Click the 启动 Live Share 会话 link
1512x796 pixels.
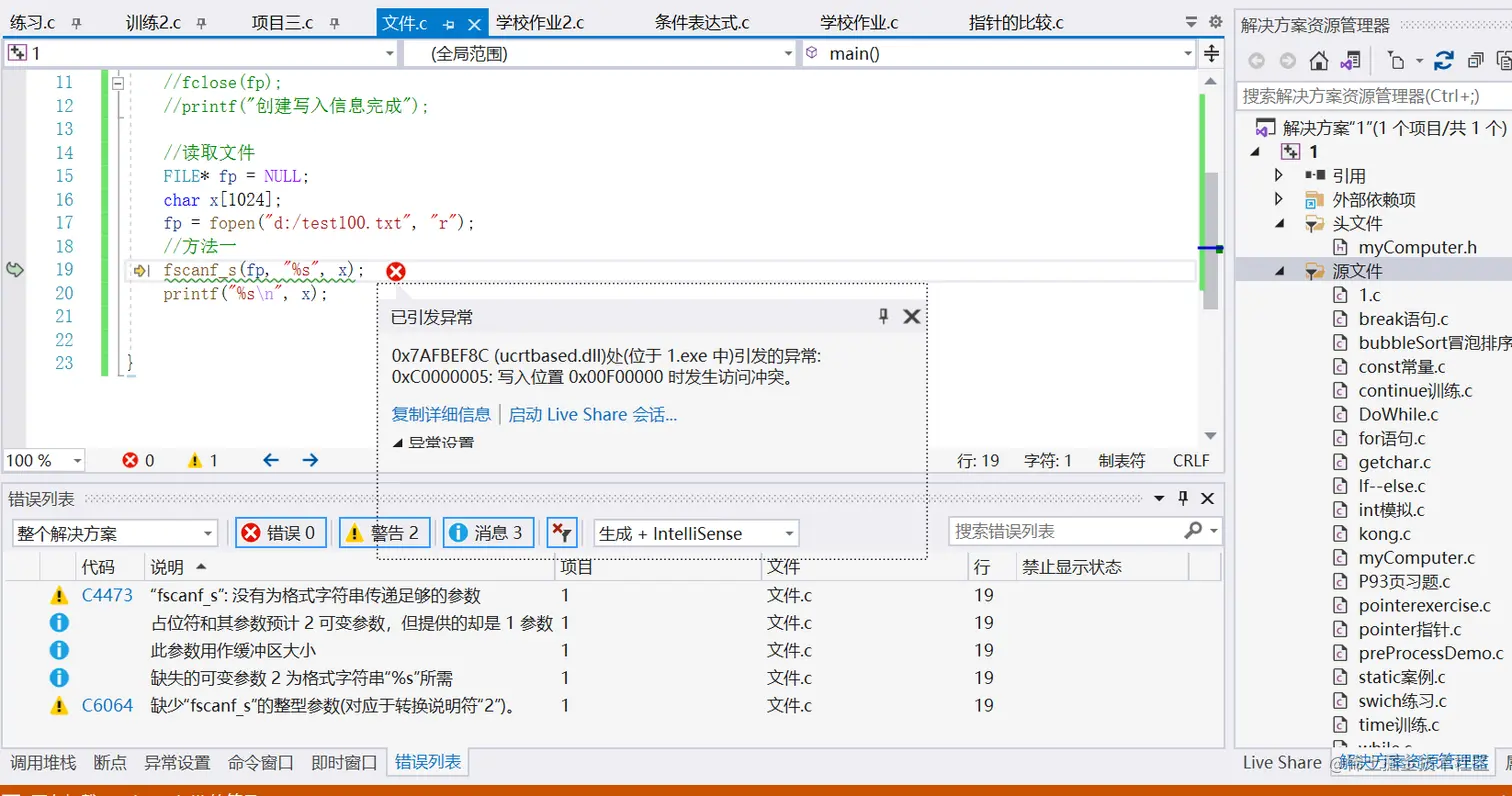click(593, 414)
